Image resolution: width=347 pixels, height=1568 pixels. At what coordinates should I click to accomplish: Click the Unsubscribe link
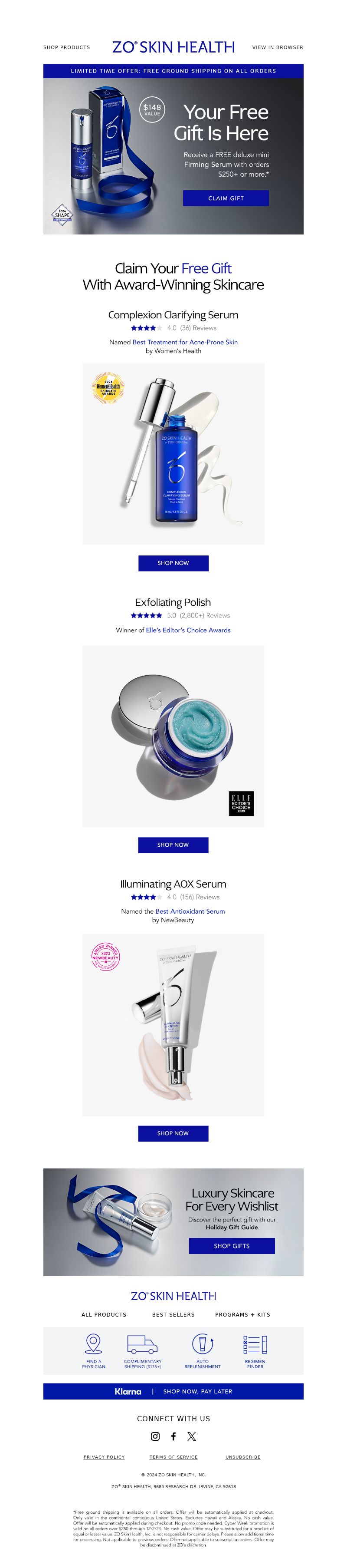click(x=242, y=1456)
